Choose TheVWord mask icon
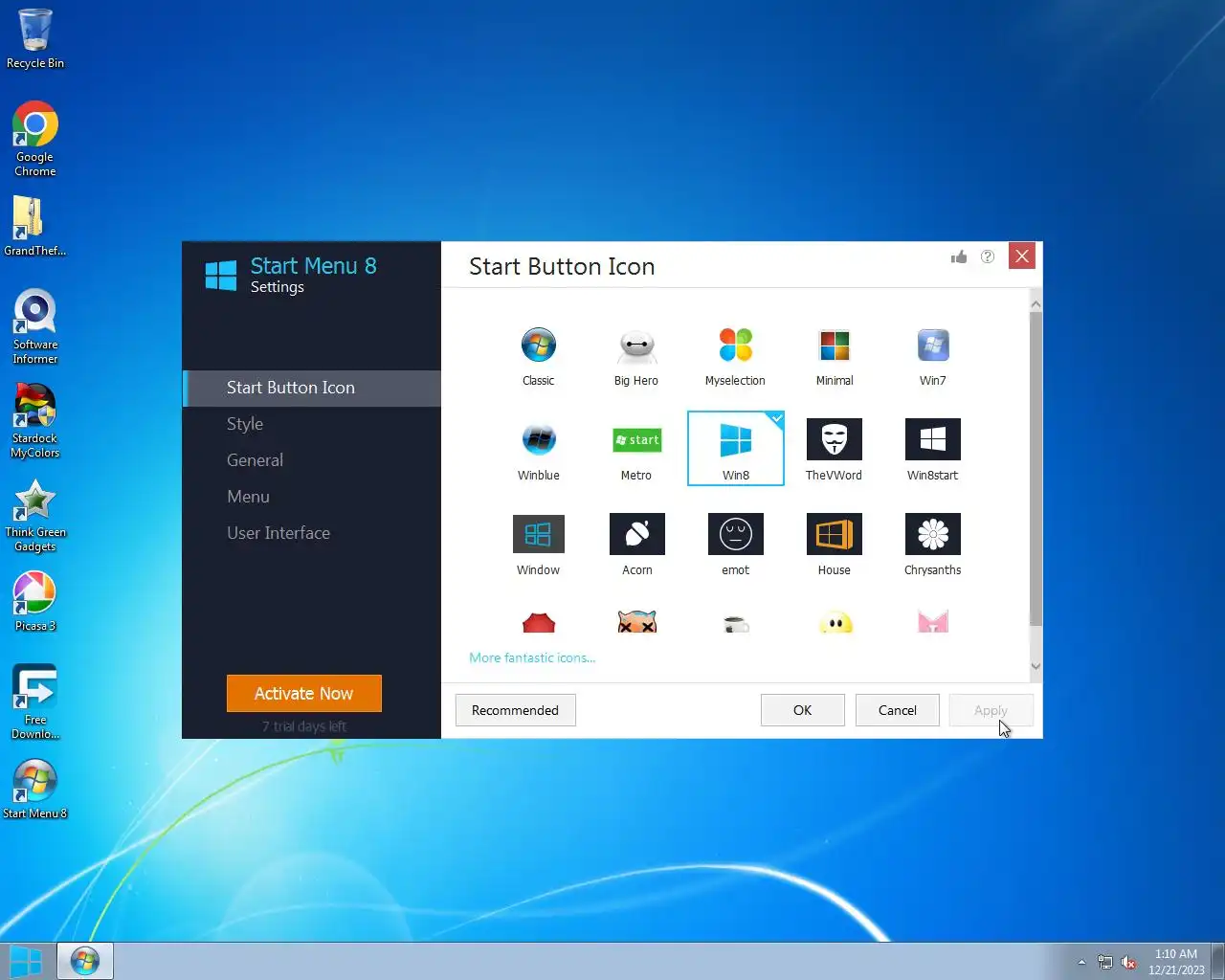 click(835, 450)
